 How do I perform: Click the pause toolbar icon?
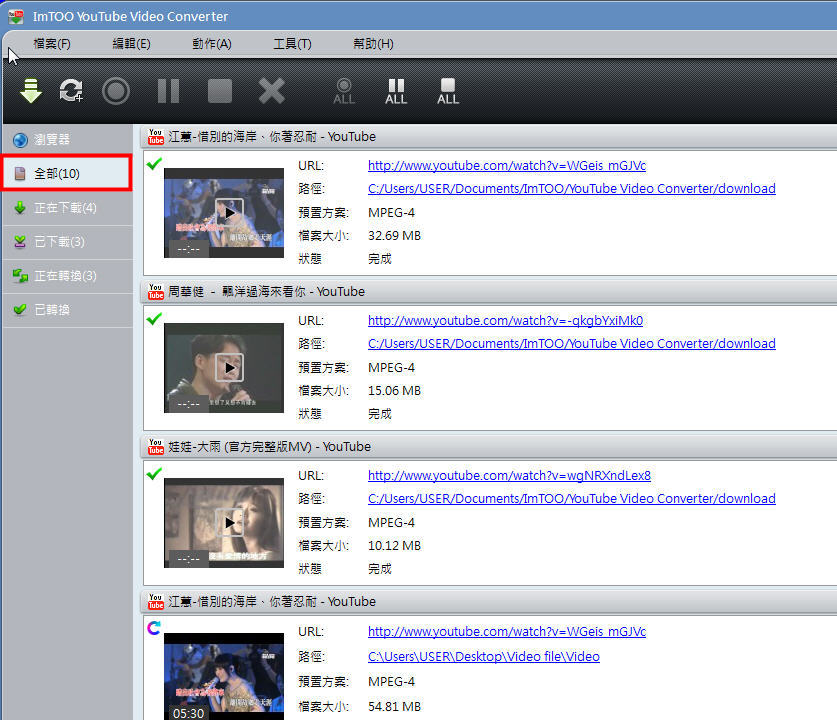point(168,91)
